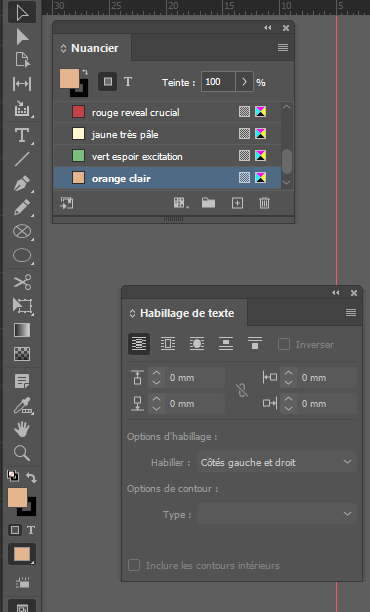Click the top offset 0 mm field
Image resolution: width=370 pixels, height=612 pixels.
click(195, 377)
